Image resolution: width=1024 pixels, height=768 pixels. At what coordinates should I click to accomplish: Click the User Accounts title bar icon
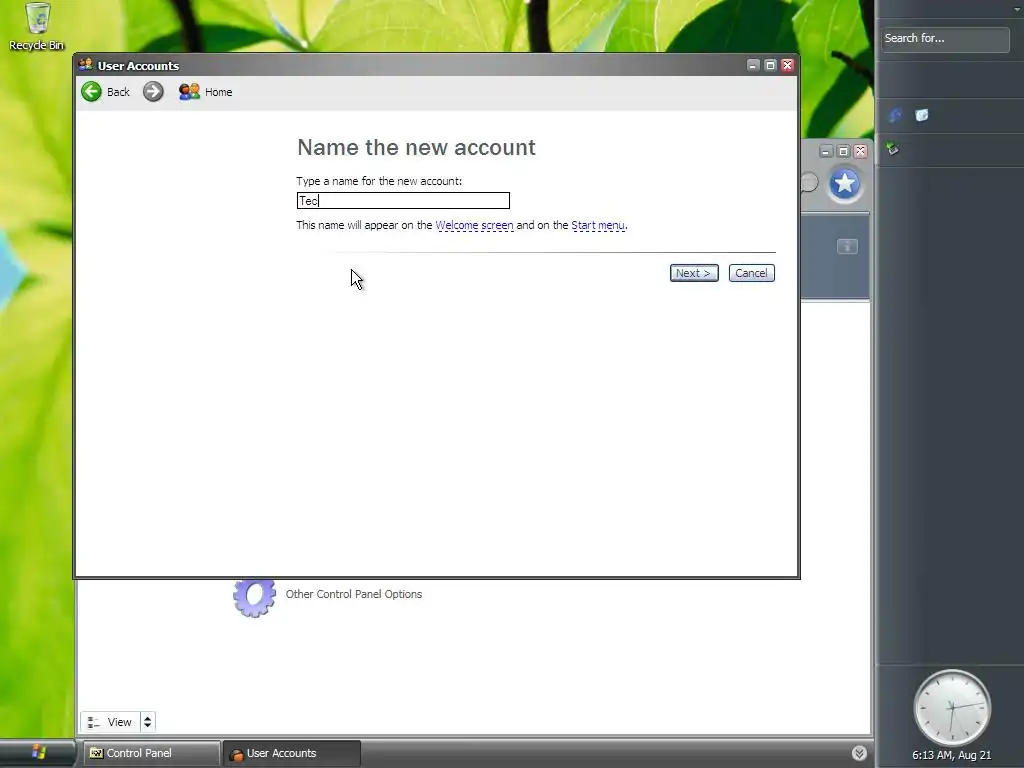pyautogui.click(x=86, y=65)
